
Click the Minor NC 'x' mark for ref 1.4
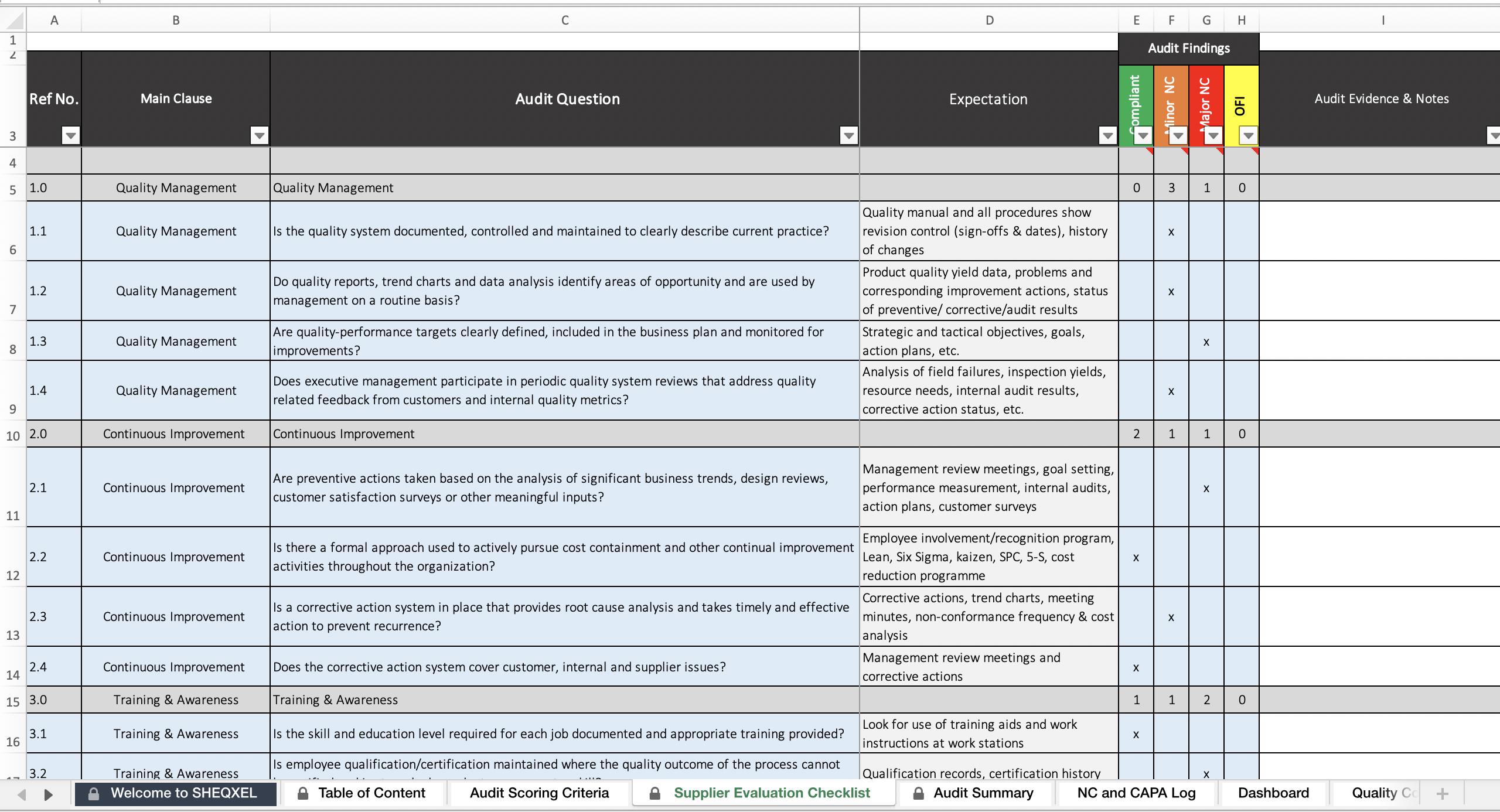pos(1171,391)
